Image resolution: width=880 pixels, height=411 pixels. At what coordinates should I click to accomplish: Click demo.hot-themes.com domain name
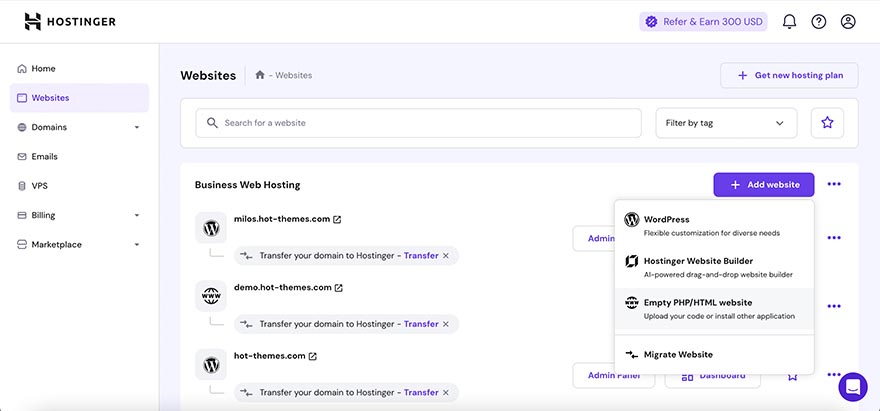pyautogui.click(x=283, y=287)
